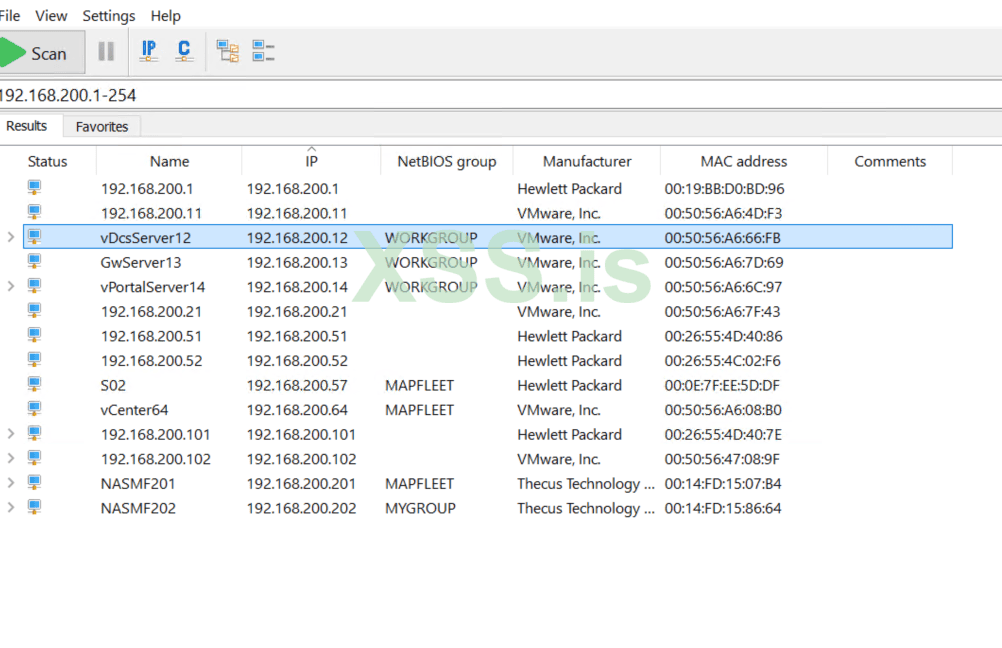Image resolution: width=1002 pixels, height=648 pixels.
Task: Expand the vPortalServer14 row
Action: point(11,286)
